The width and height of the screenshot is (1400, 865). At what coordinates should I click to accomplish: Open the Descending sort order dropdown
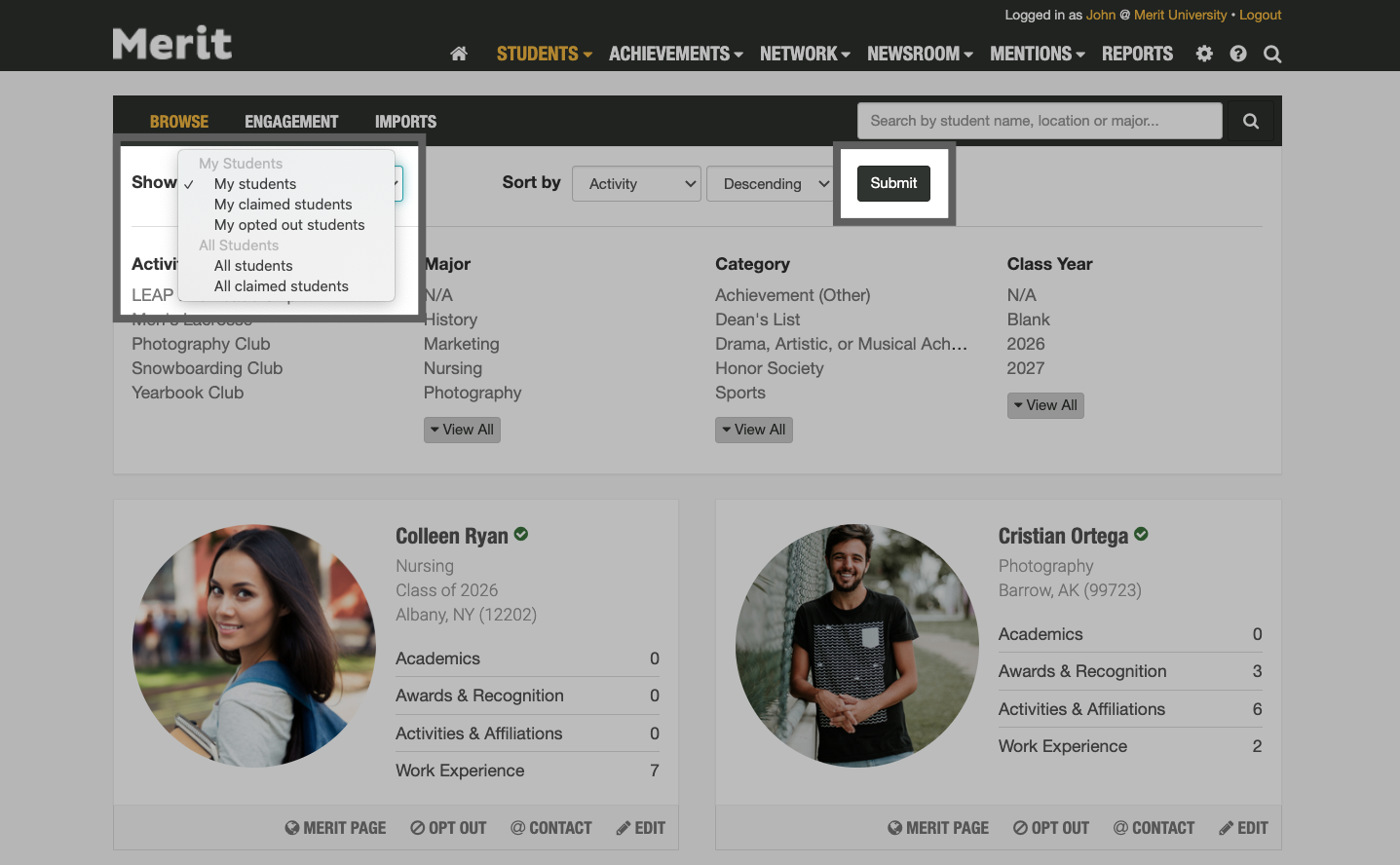[771, 183]
